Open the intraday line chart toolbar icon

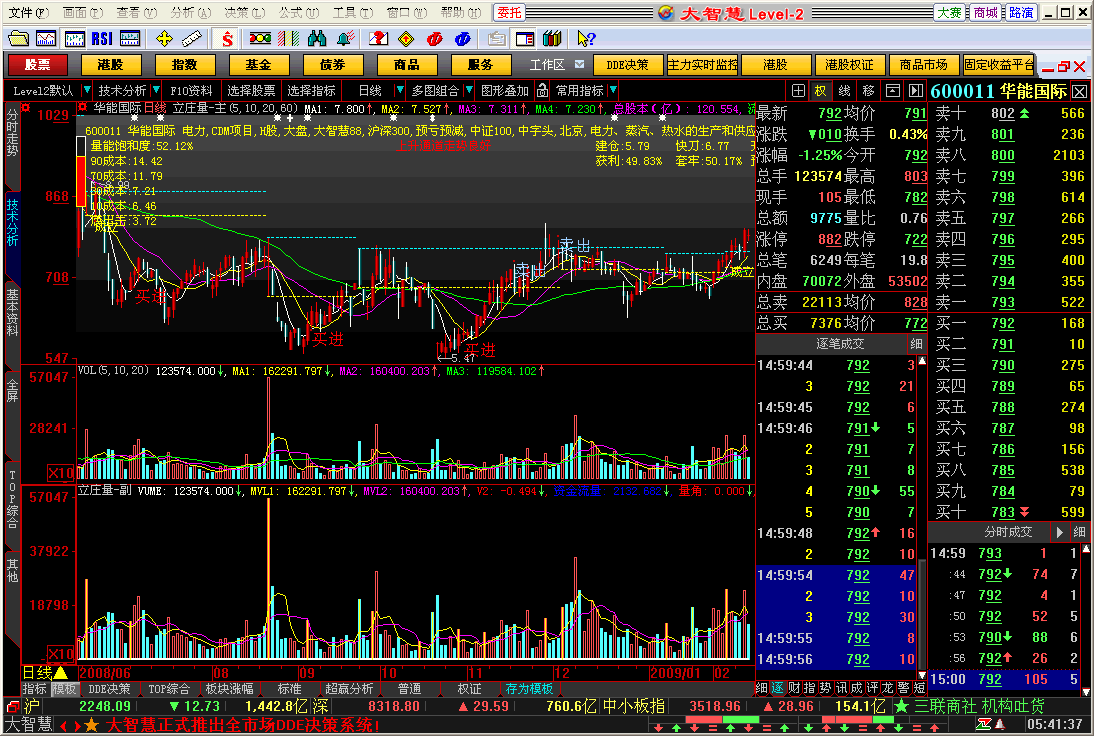[x=46, y=38]
